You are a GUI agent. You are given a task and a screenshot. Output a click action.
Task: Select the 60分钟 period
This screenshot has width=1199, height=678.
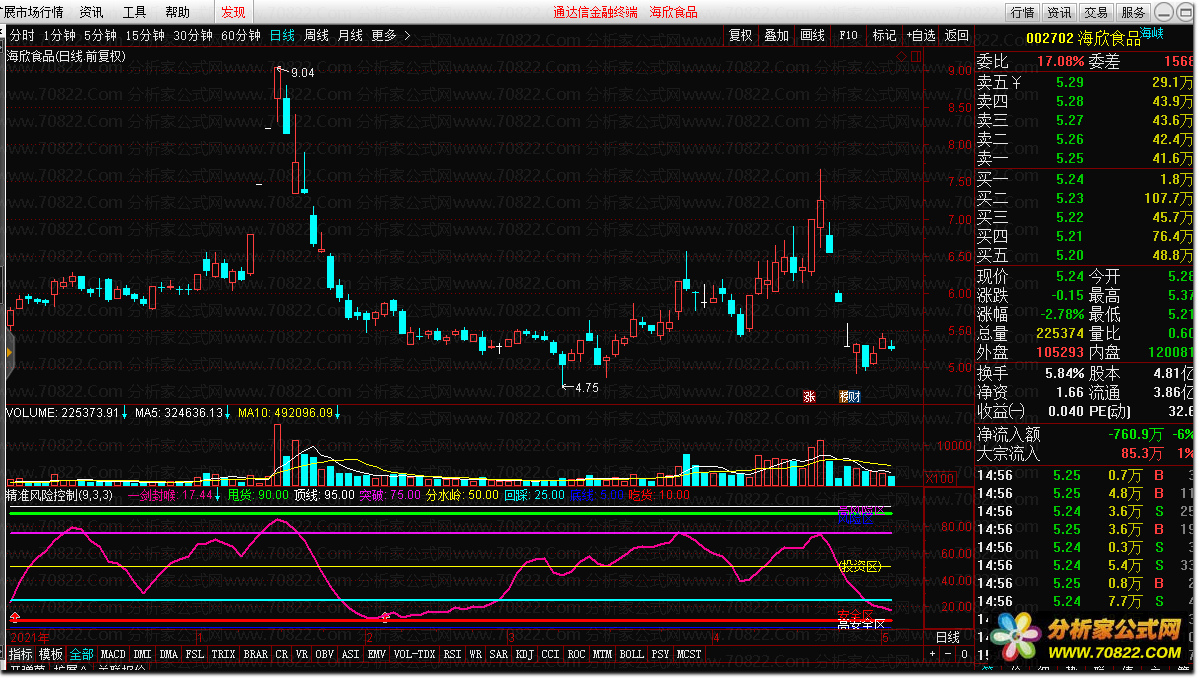click(241, 35)
